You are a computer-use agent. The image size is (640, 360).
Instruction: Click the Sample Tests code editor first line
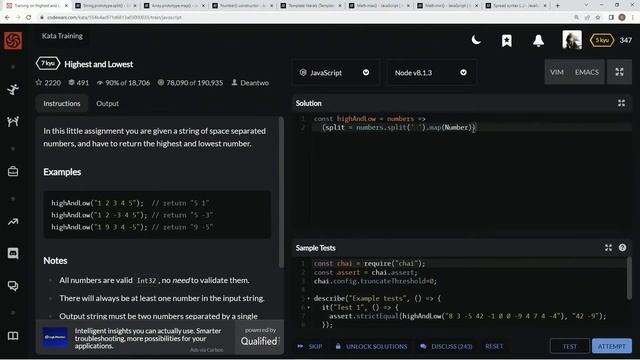pos(469,264)
